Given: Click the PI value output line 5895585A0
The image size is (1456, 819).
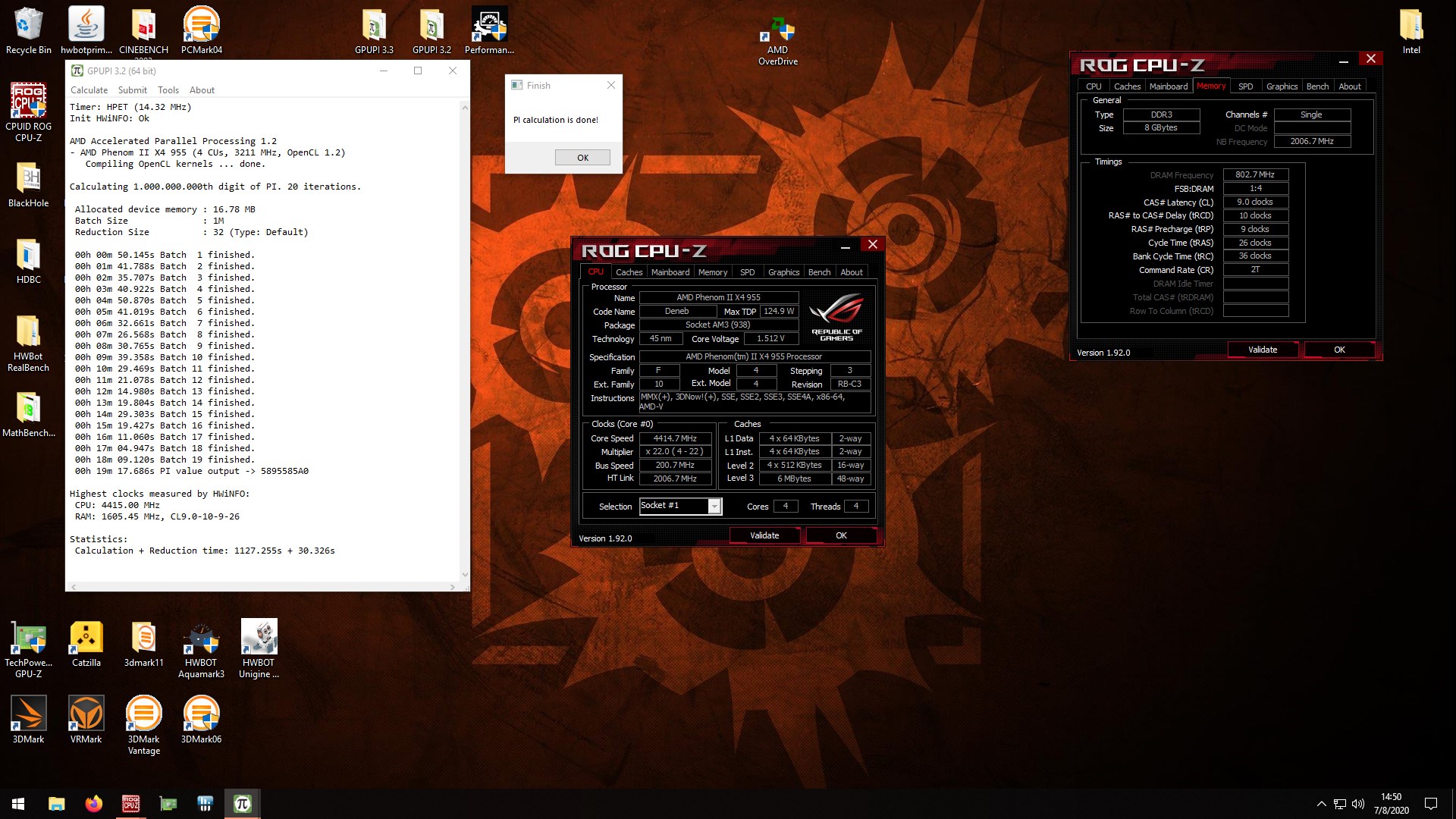Looking at the screenshot, I should [x=192, y=471].
